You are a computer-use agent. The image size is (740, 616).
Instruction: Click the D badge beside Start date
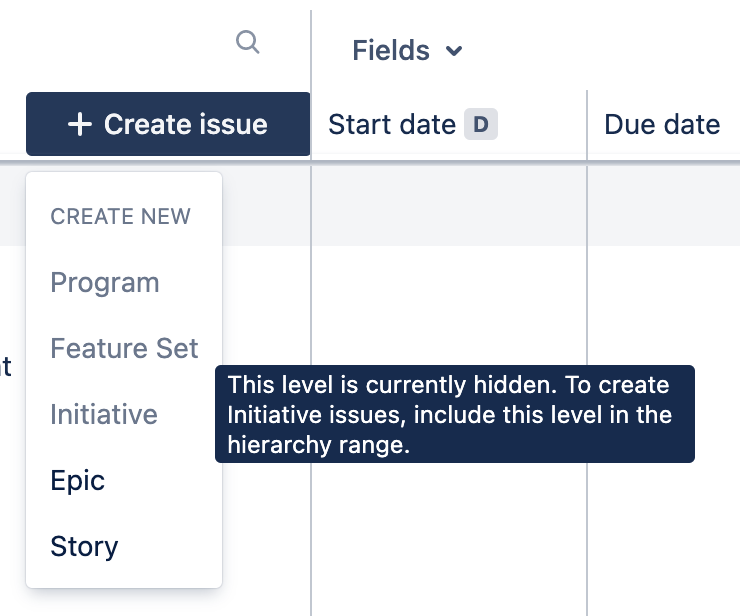tap(481, 124)
